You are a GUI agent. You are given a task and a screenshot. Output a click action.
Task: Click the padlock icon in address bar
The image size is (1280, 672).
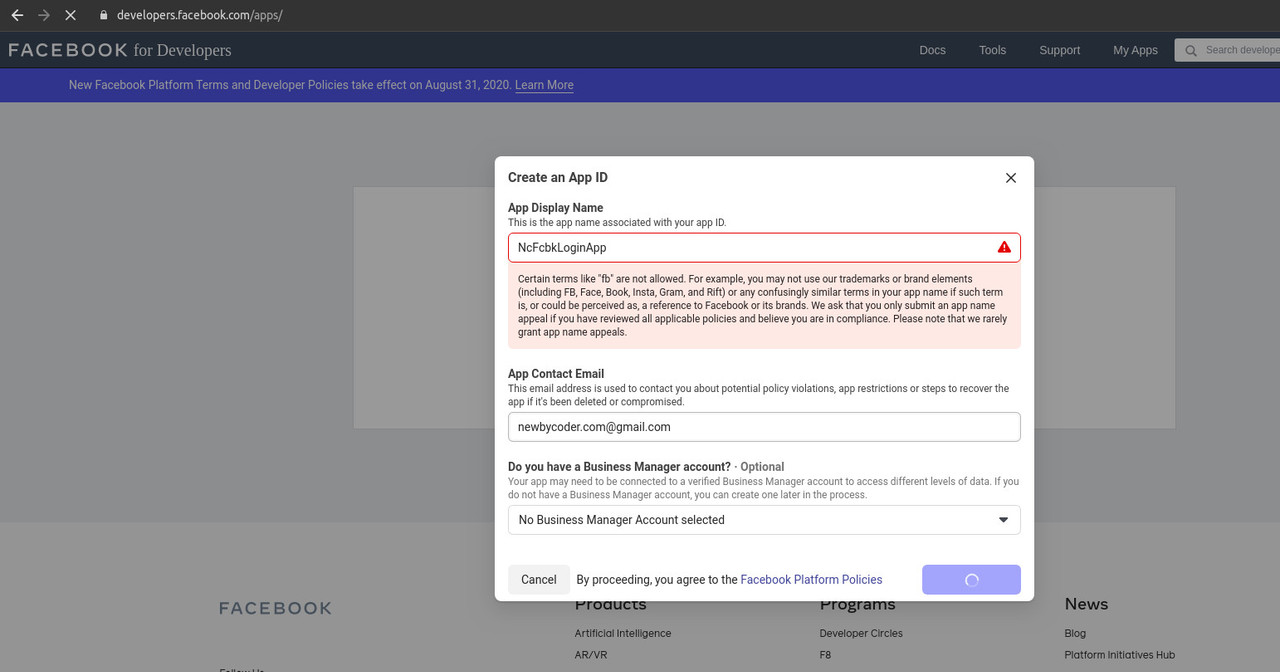(103, 16)
